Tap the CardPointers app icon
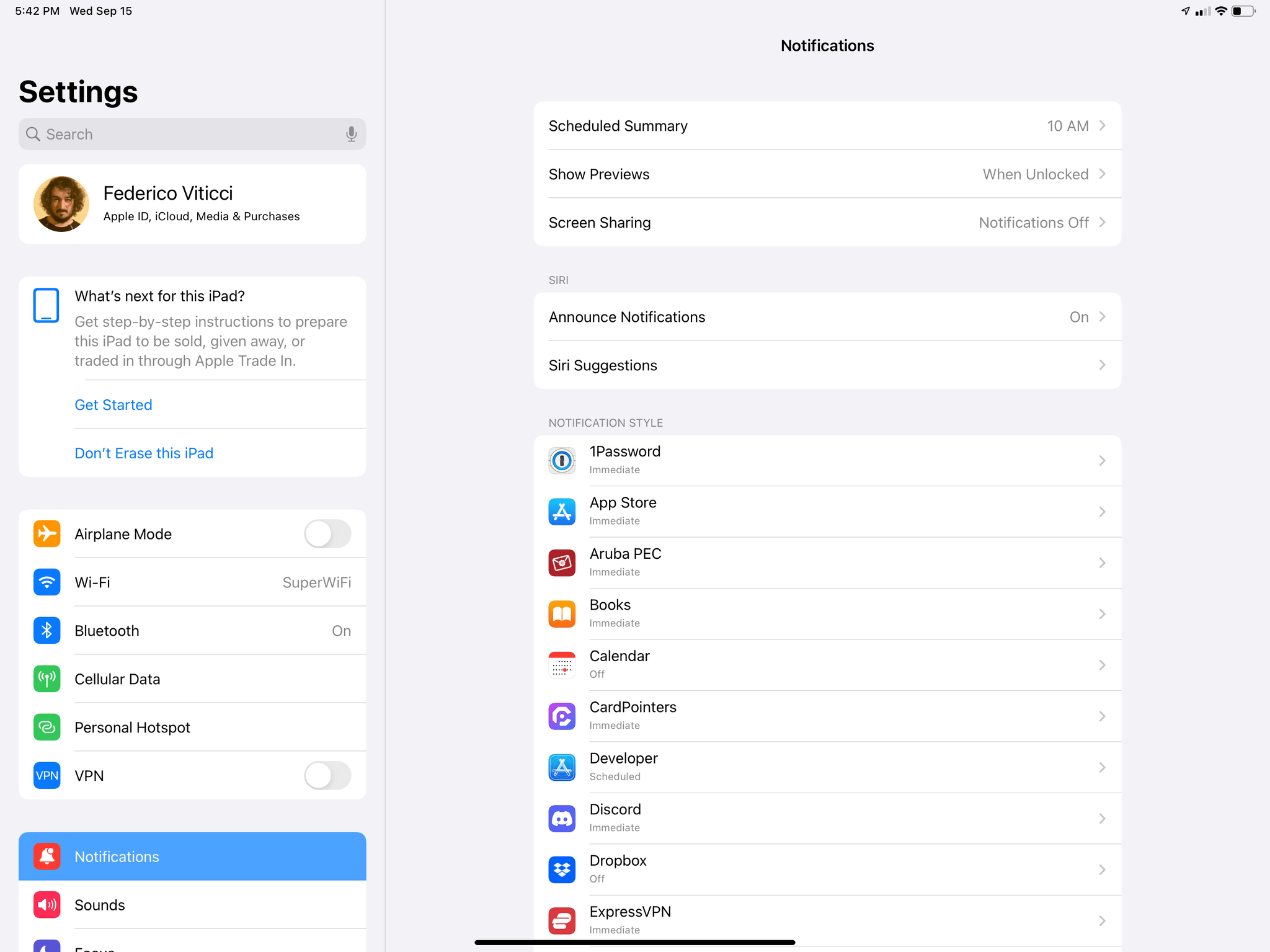The height and width of the screenshot is (952, 1270). click(562, 716)
